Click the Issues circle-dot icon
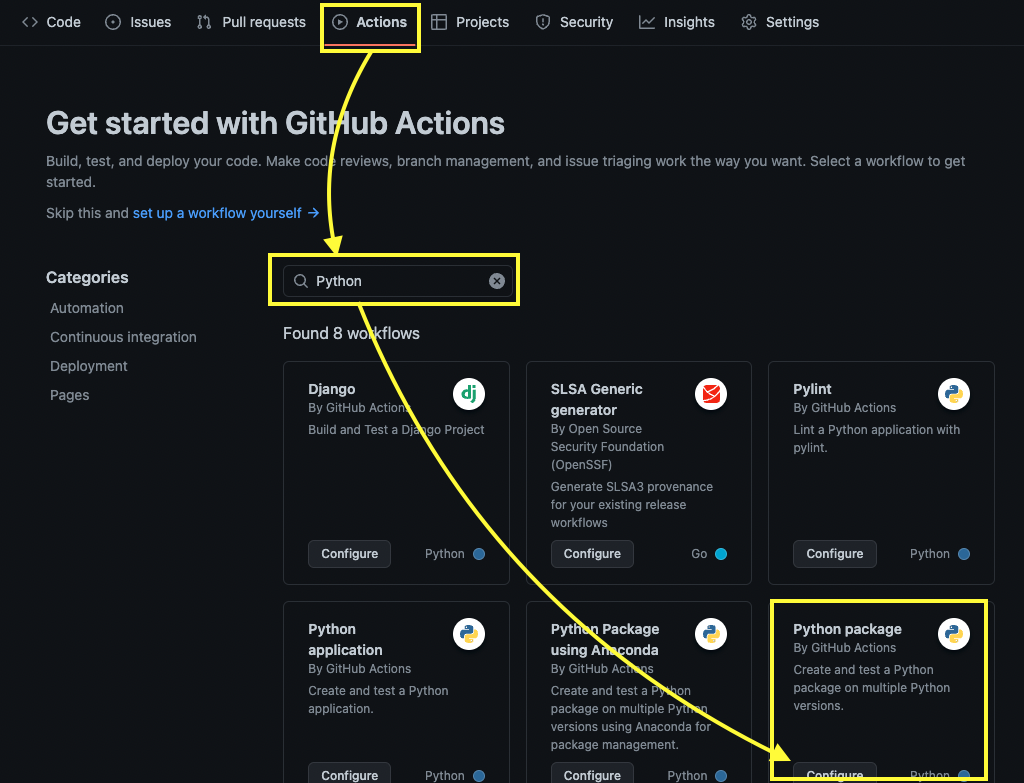Screen dimensions: 1024x783 [113, 22]
